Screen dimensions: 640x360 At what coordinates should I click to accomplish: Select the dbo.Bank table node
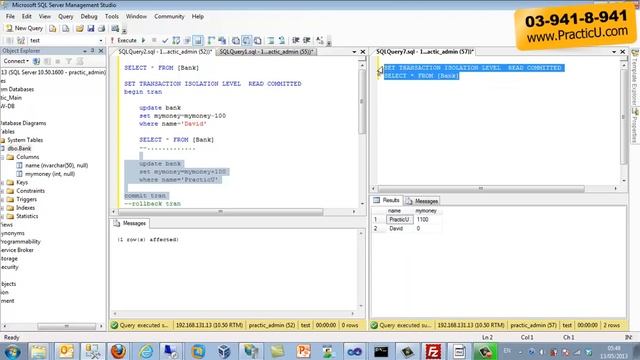(x=19, y=149)
